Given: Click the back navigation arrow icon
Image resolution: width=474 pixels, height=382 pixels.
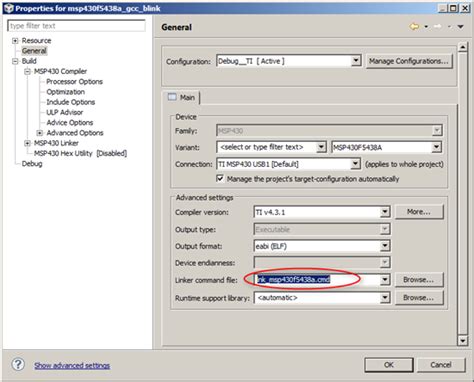Looking at the screenshot, I should 414,27.
